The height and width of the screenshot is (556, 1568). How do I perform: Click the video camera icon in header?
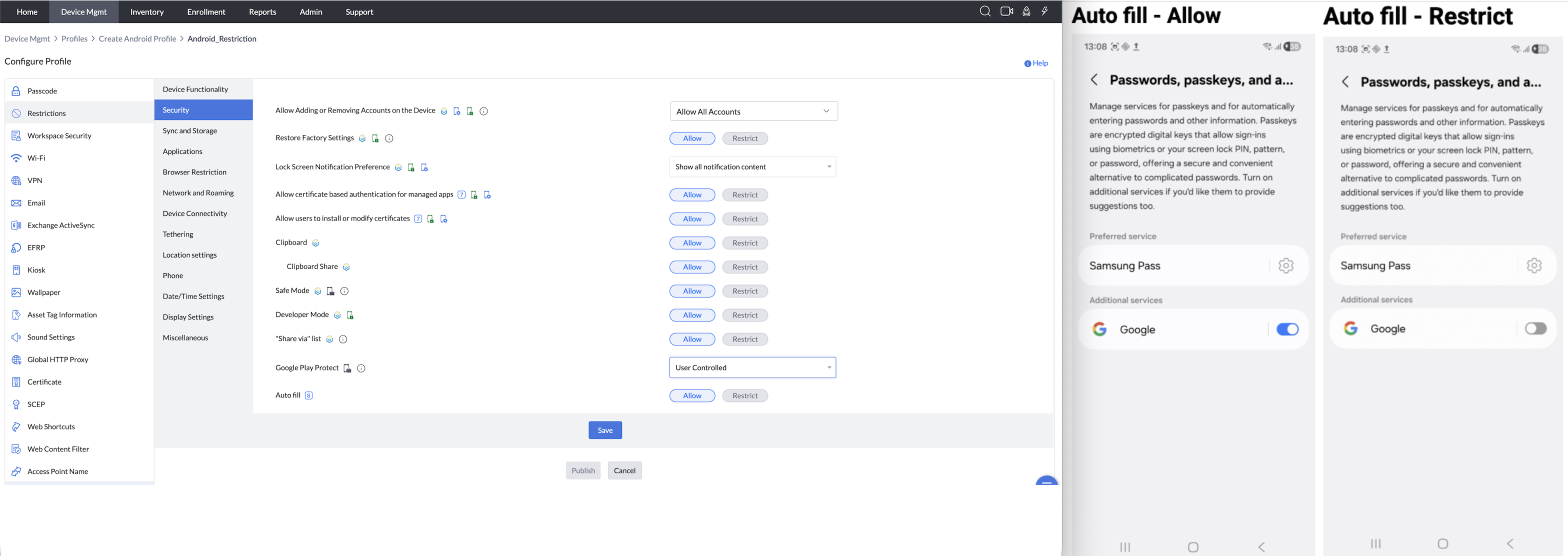click(x=1006, y=11)
